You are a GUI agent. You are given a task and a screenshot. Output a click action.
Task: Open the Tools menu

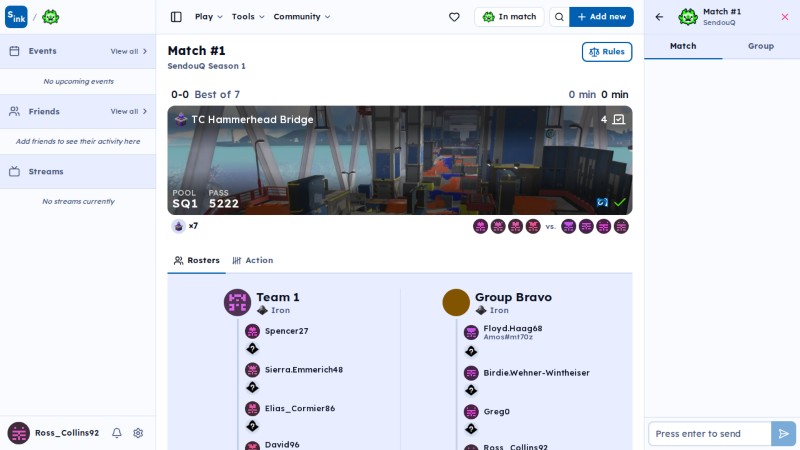pos(248,17)
